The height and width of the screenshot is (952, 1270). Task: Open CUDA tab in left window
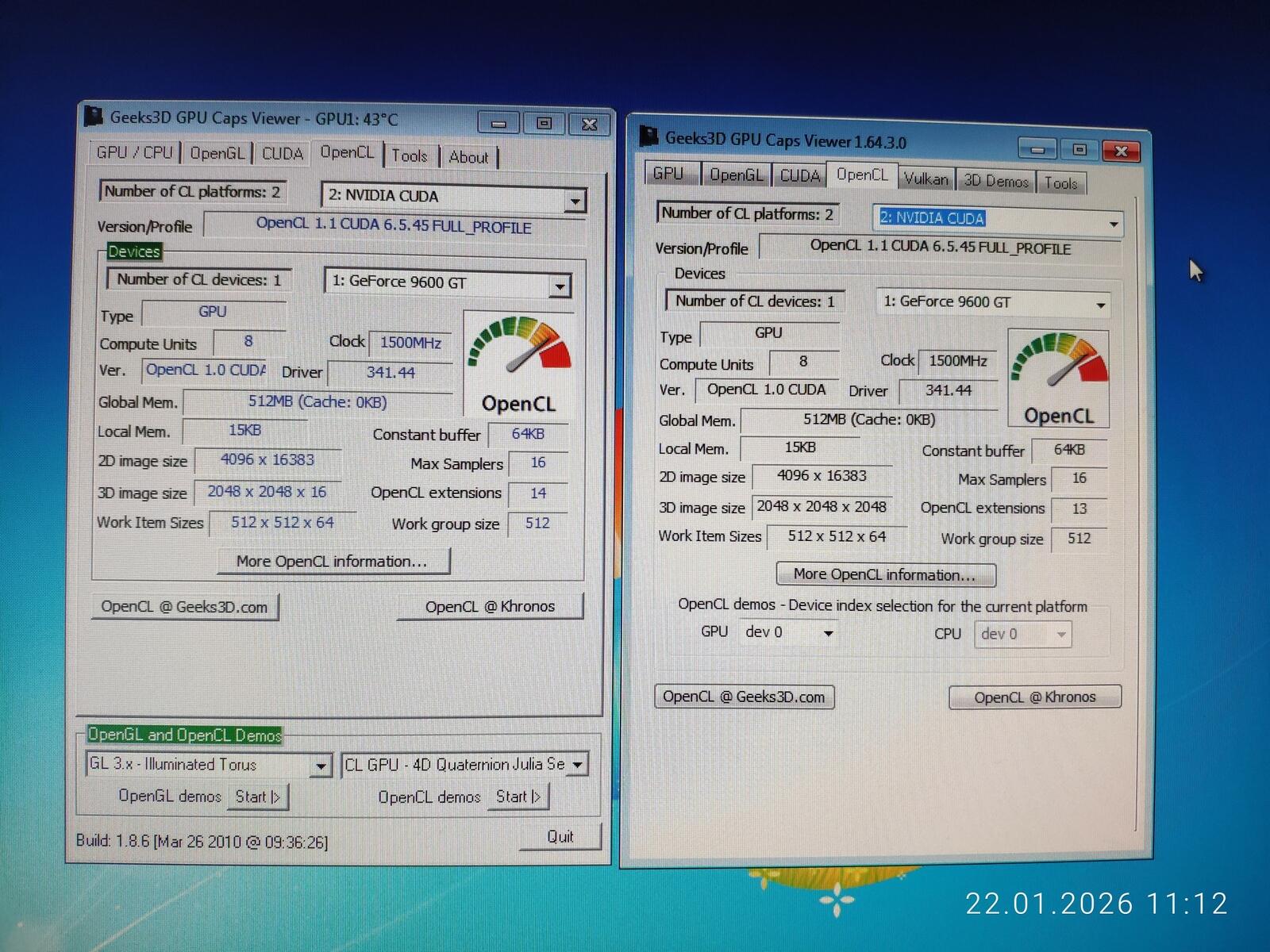pyautogui.click(x=283, y=154)
